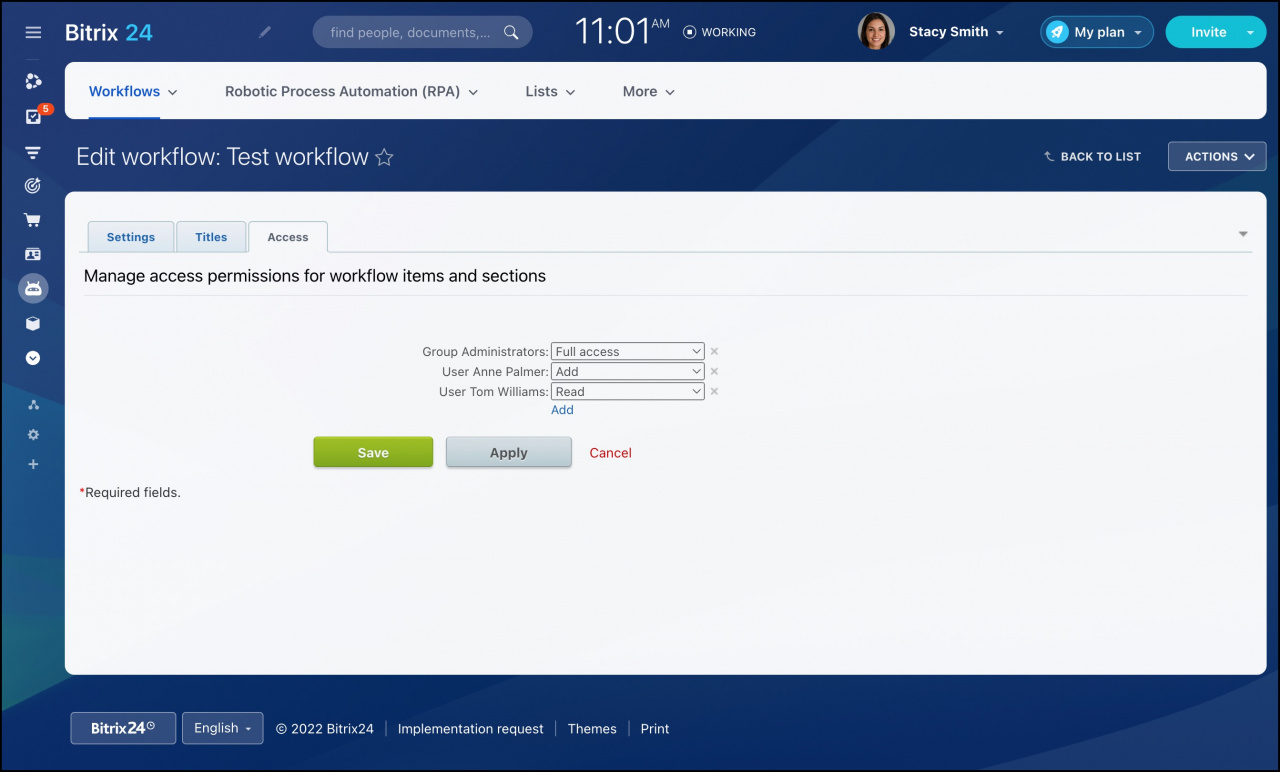Click the User Anne Palmer label

495,372
